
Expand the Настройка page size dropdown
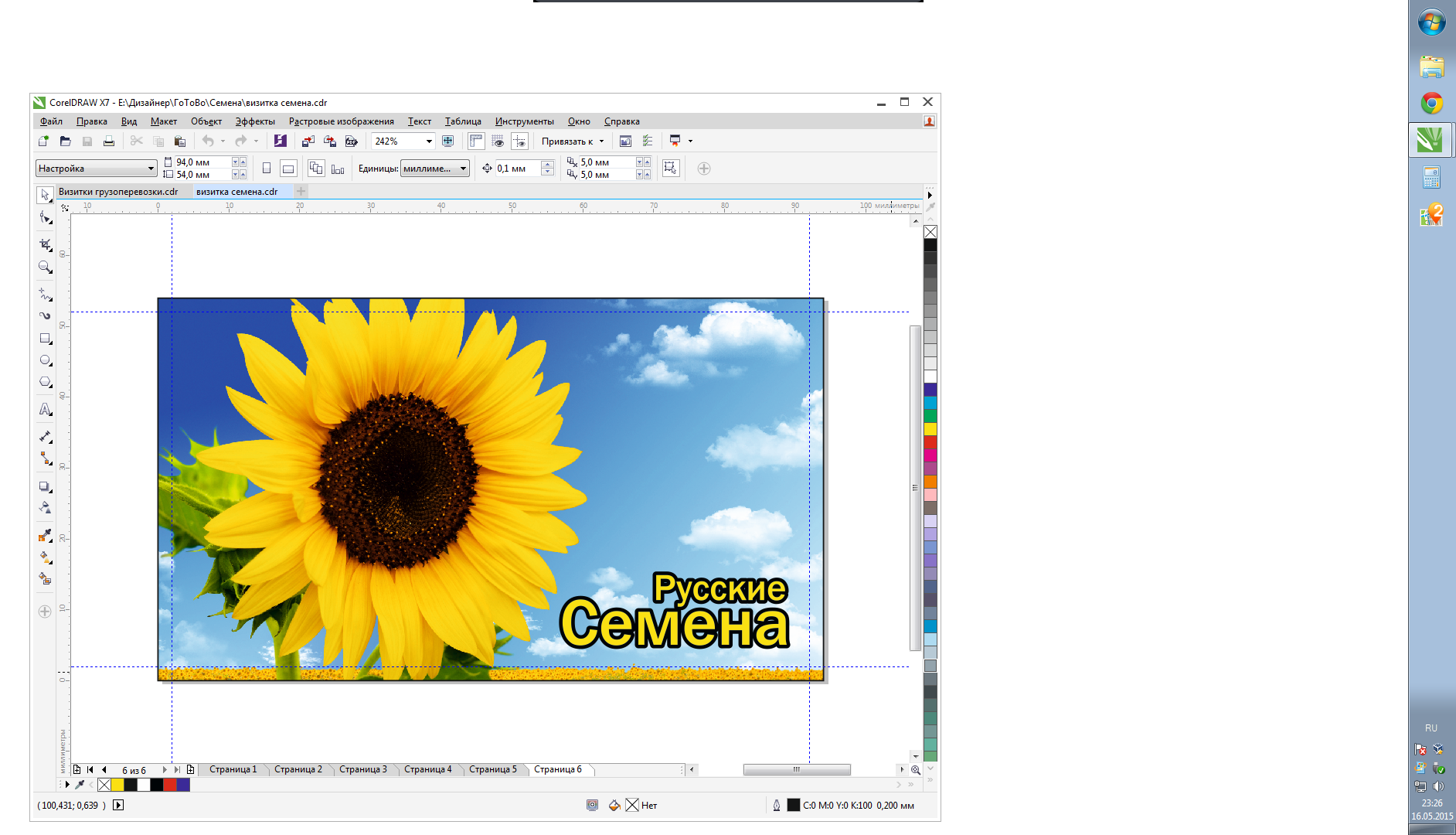[151, 169]
